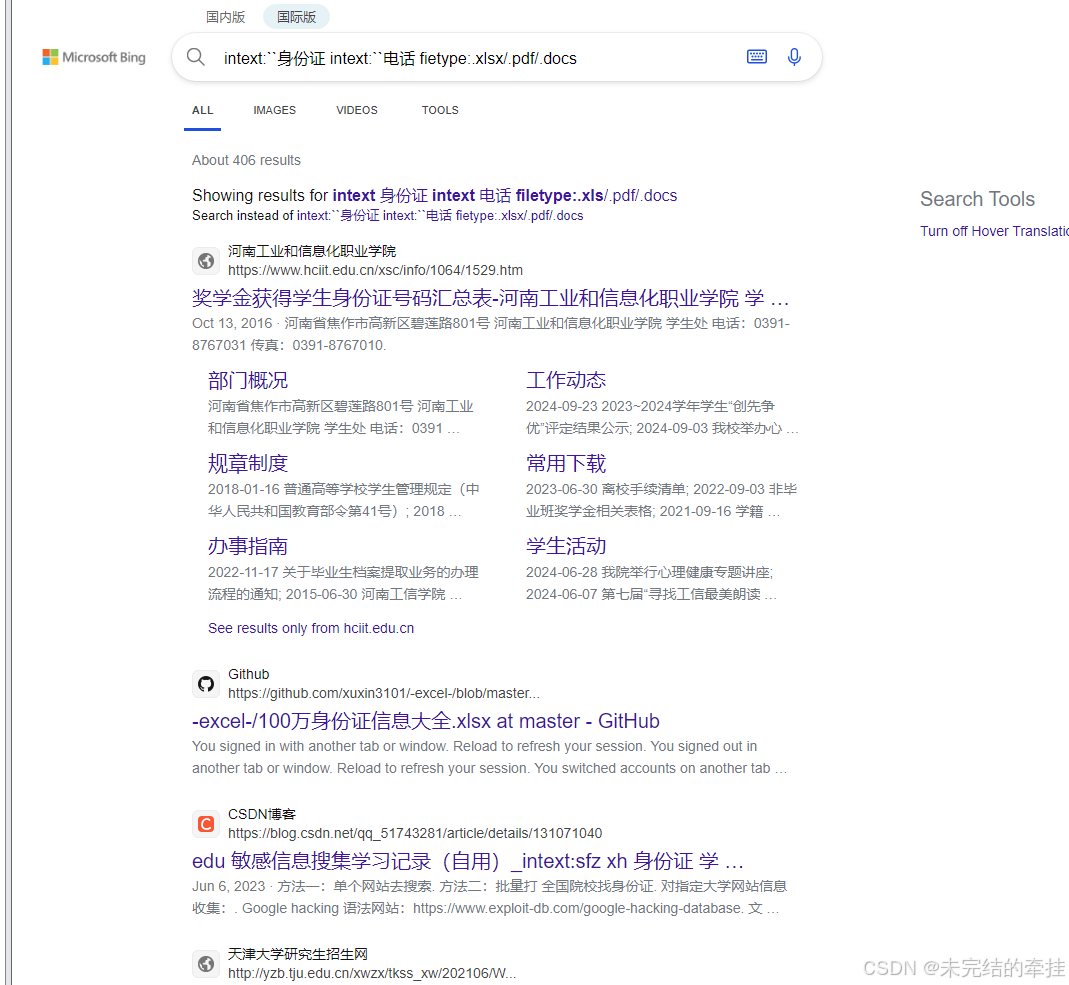Click the Microsoft Bing logo
Image resolution: width=1069 pixels, height=985 pixels.
coord(94,57)
